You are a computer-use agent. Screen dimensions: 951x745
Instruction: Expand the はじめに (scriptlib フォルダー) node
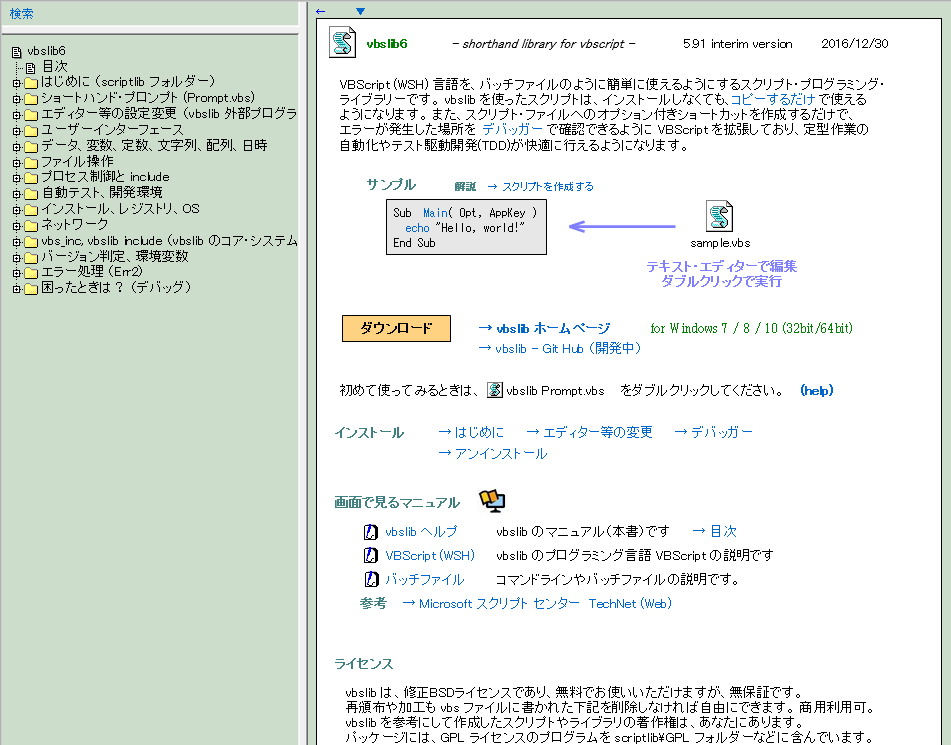click(16, 83)
